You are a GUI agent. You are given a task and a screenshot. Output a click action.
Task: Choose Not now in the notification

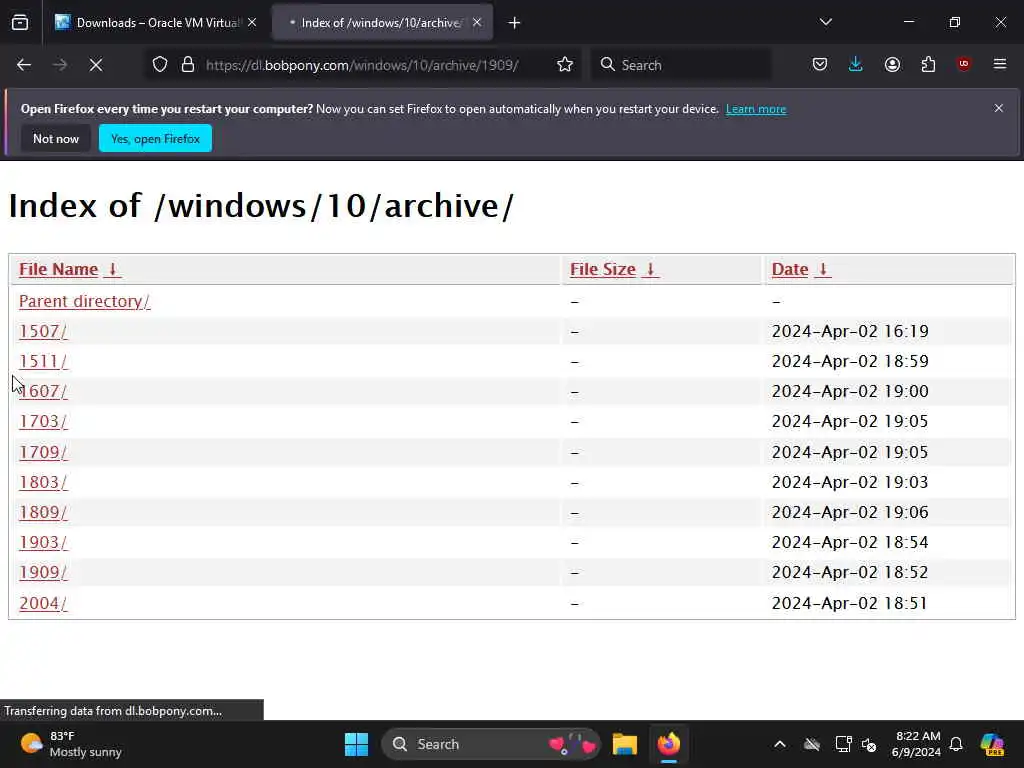pos(56,138)
